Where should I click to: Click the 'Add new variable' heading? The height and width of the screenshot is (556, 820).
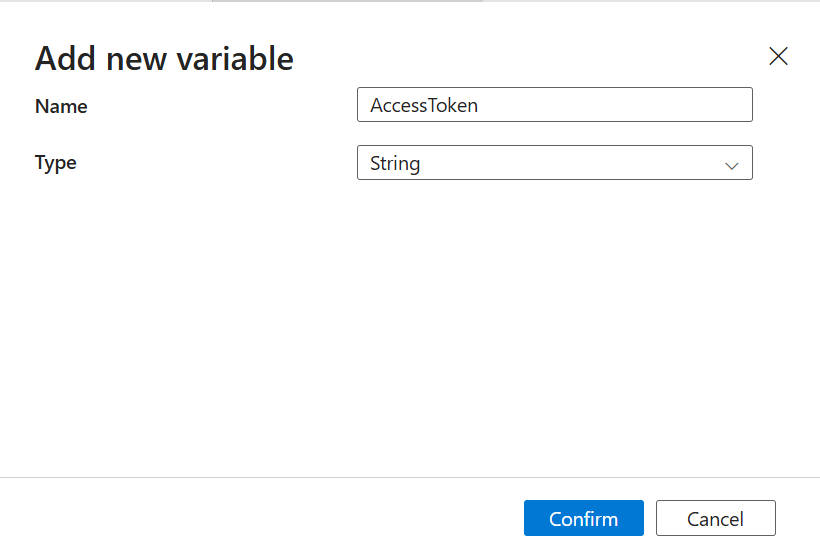[164, 58]
